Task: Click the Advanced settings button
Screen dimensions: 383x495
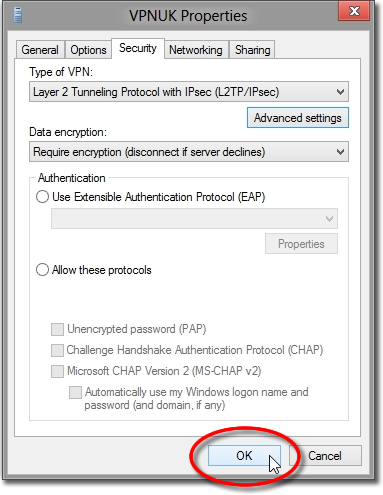Action: point(298,118)
